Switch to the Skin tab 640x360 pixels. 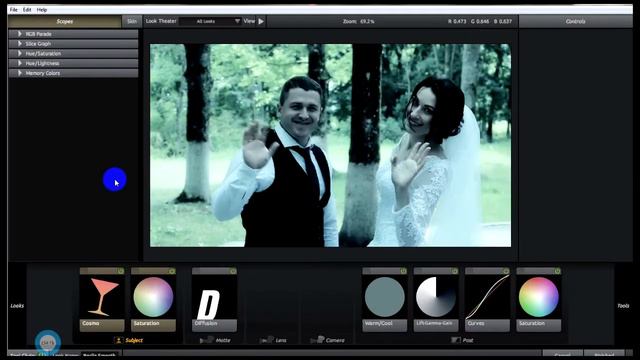(132, 21)
